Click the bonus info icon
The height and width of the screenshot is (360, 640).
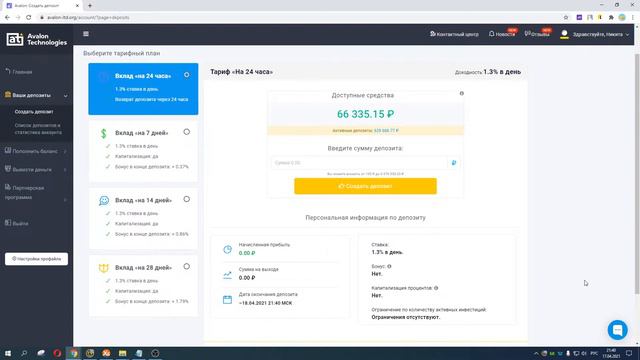389,266
